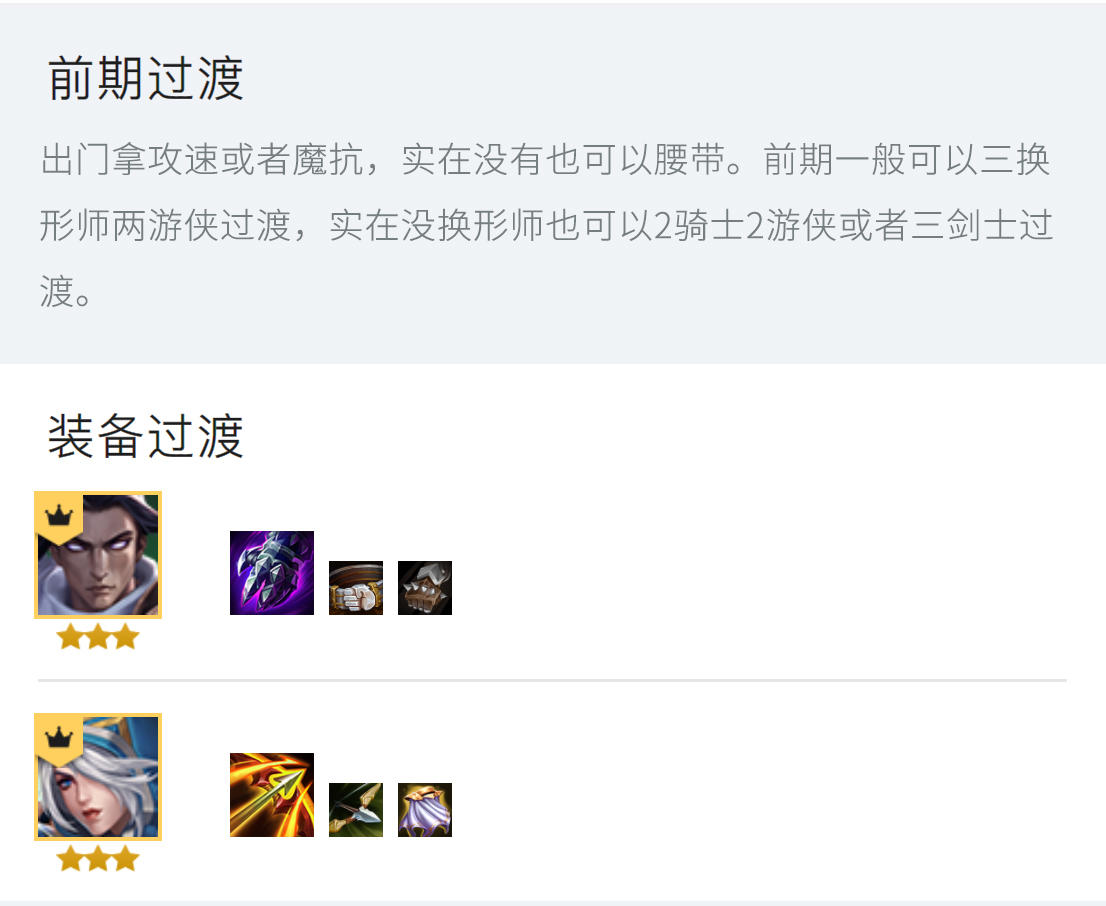
Task: Click three-star rating under female champion
Action: coord(98,859)
